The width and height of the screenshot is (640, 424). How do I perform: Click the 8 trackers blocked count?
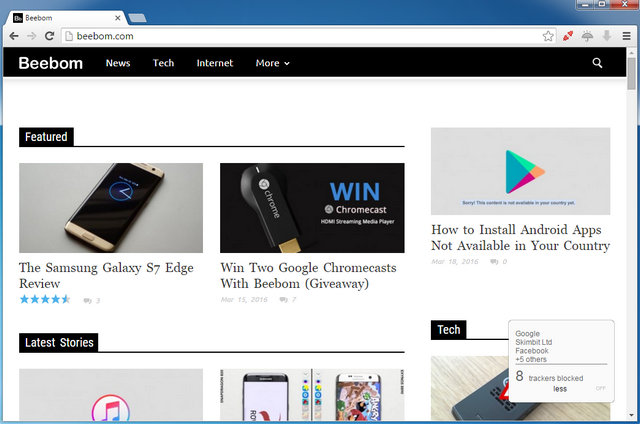click(549, 377)
